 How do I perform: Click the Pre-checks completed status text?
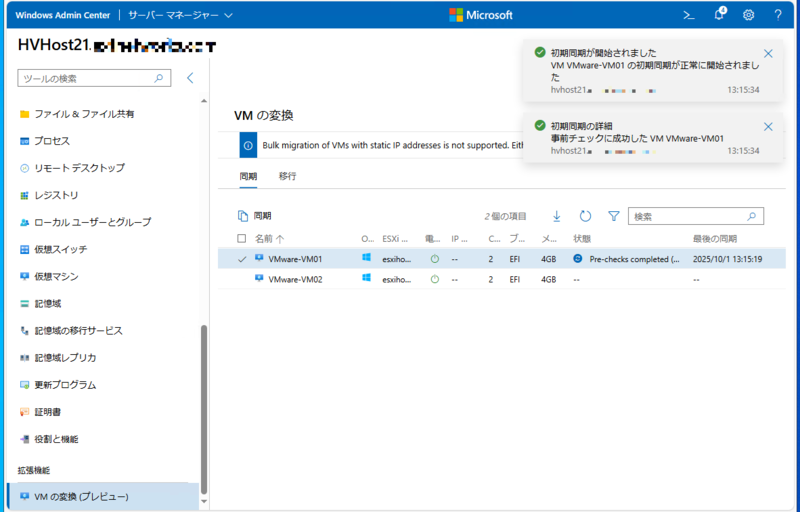coord(634,259)
